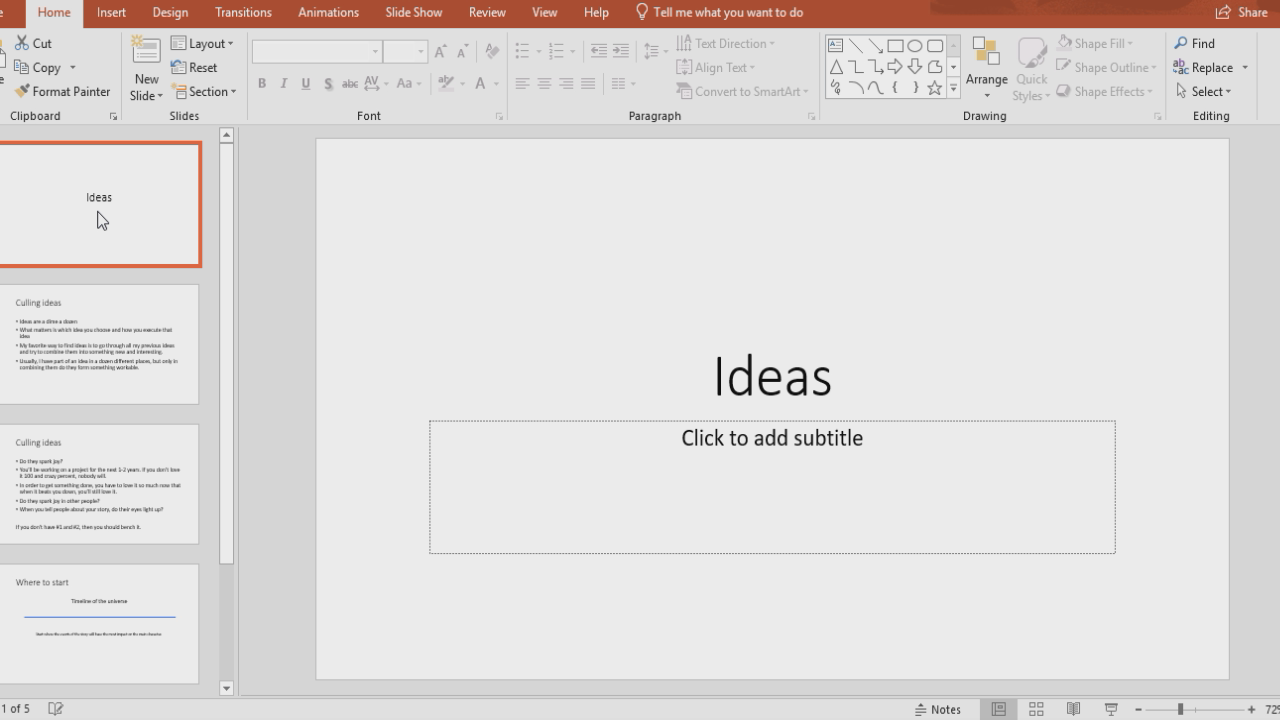
Task: Select the Format Painter tool
Action: [x=62, y=91]
